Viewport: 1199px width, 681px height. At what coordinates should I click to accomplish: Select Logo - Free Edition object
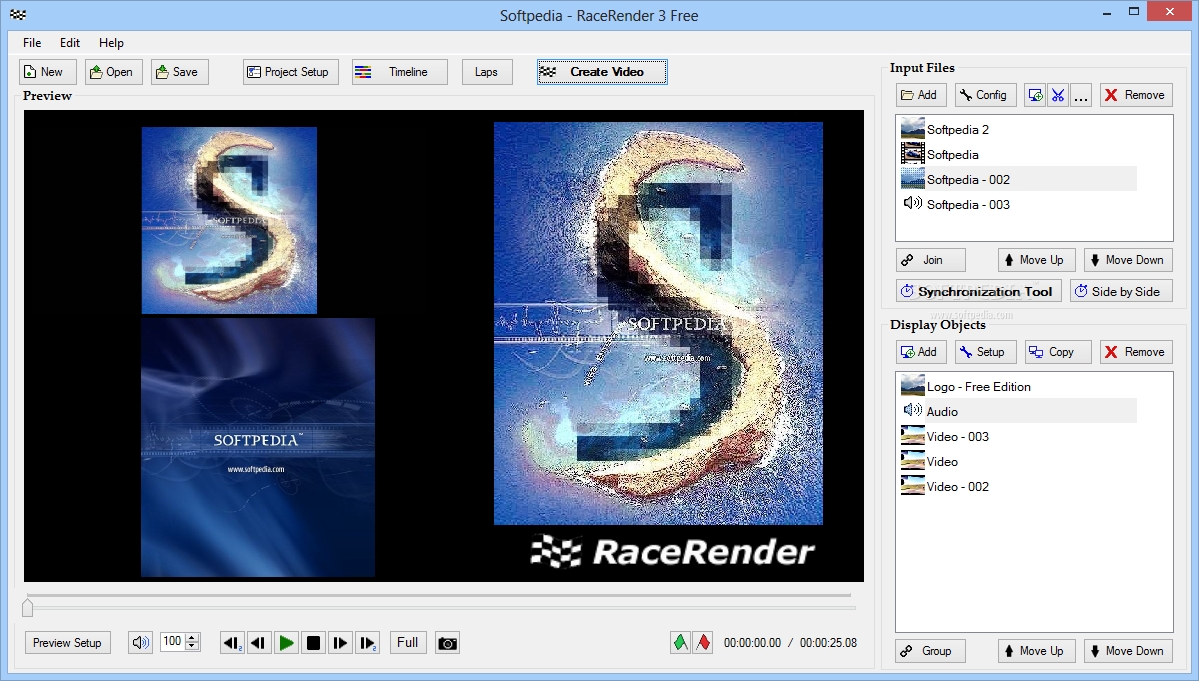click(1019, 387)
